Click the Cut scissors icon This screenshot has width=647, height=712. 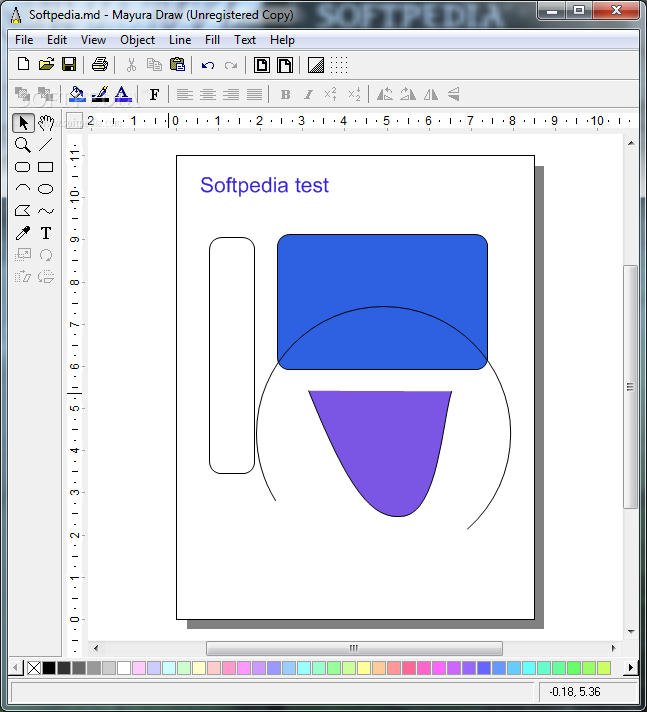[131, 65]
